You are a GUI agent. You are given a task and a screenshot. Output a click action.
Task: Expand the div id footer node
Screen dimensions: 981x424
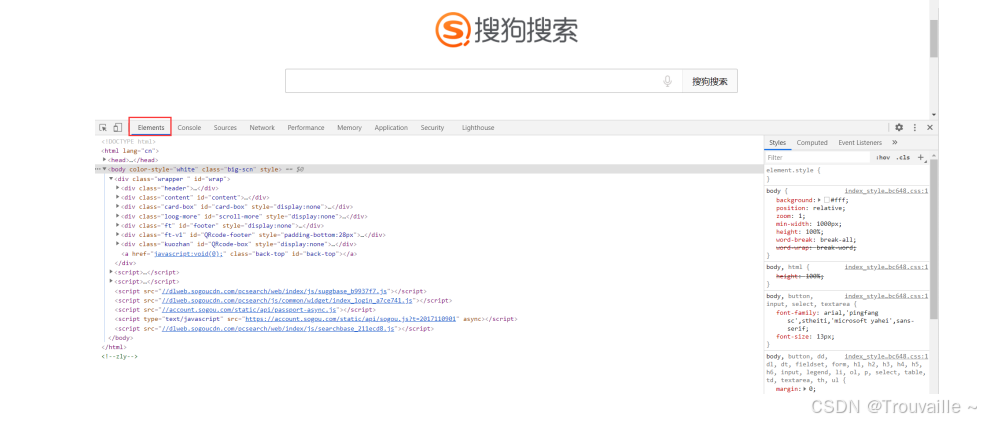tap(118, 226)
